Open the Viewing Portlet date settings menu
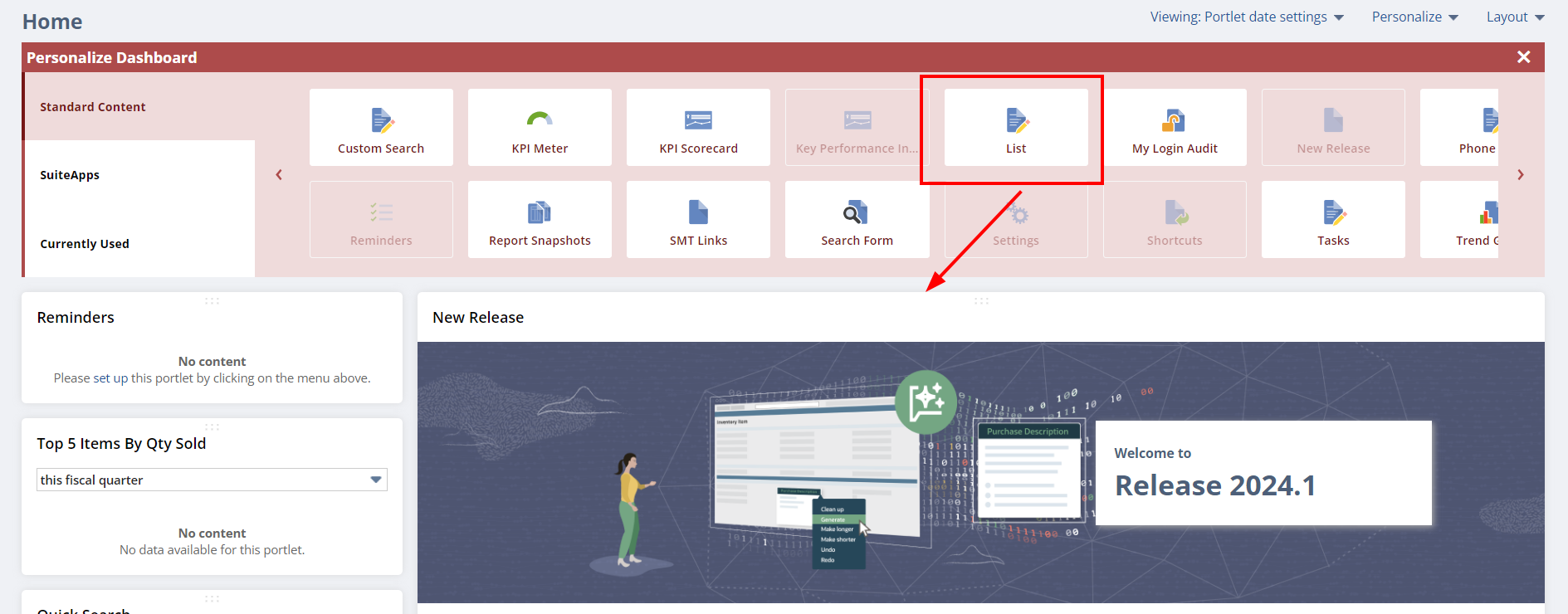This screenshot has height=614, width=1568. pos(1246,17)
